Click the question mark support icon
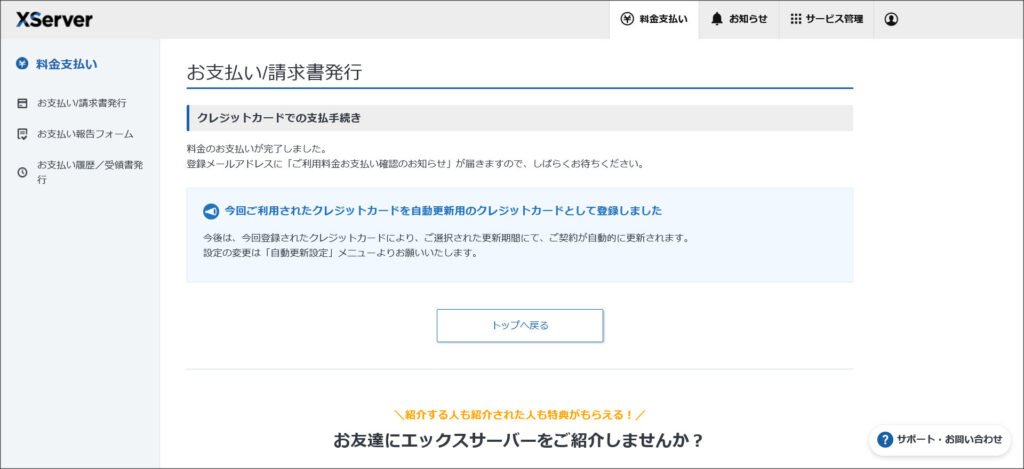The image size is (1024, 469). pos(885,440)
